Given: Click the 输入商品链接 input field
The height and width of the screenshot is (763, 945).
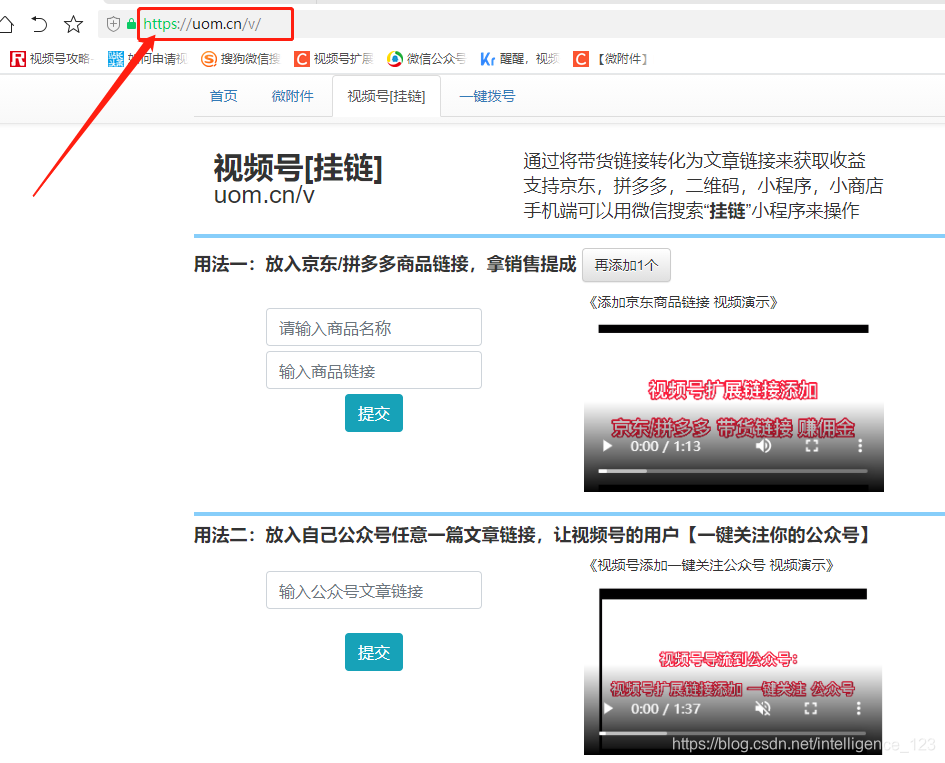Looking at the screenshot, I should click(x=374, y=370).
